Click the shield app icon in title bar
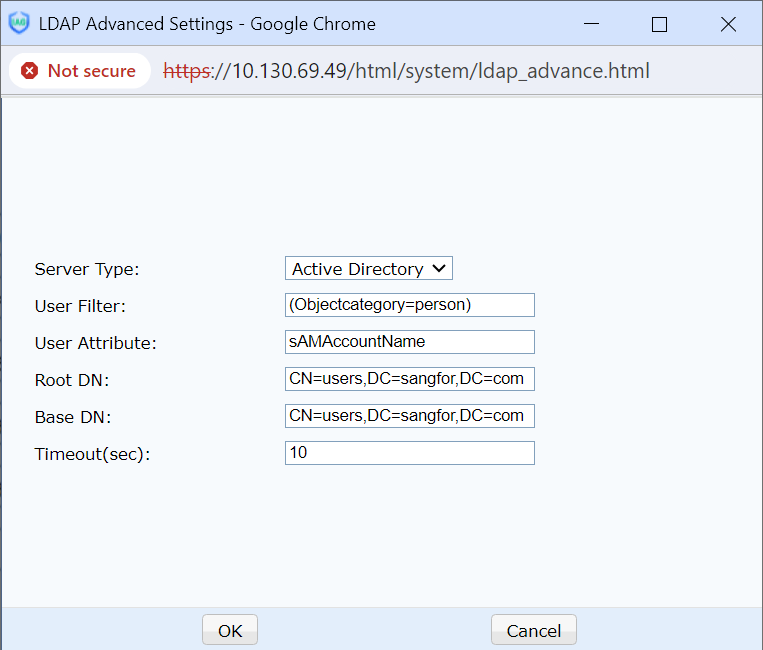Viewport: 763px width, 650px height. click(19, 23)
